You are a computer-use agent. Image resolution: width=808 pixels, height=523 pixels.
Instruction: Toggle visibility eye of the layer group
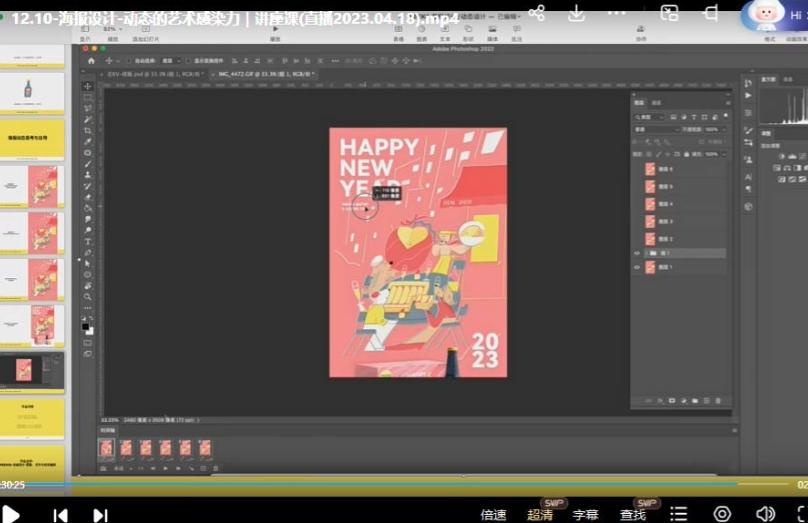[637, 254]
